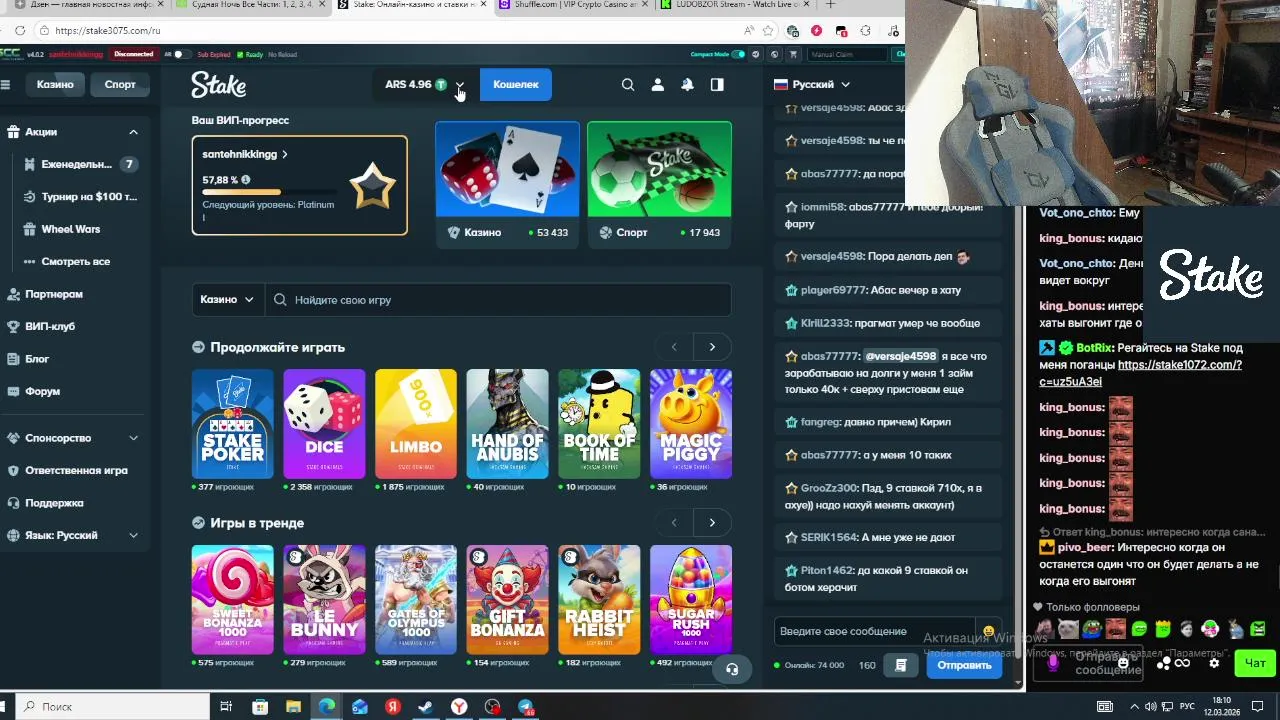The image size is (1280, 720).
Task: Toggle the Ready checkbox
Action: click(x=240, y=54)
